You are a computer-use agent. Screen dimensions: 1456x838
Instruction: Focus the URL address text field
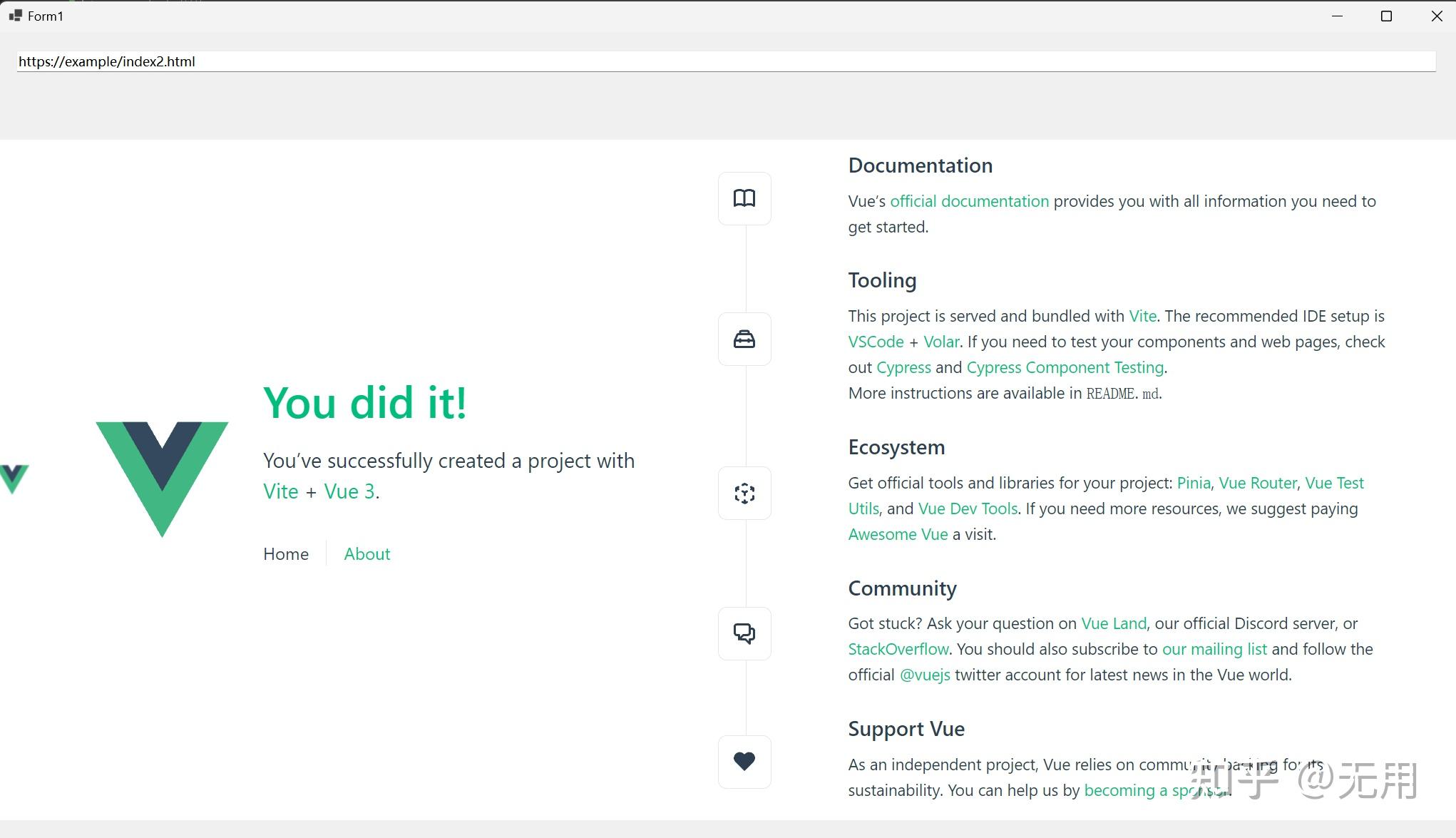[x=726, y=62]
